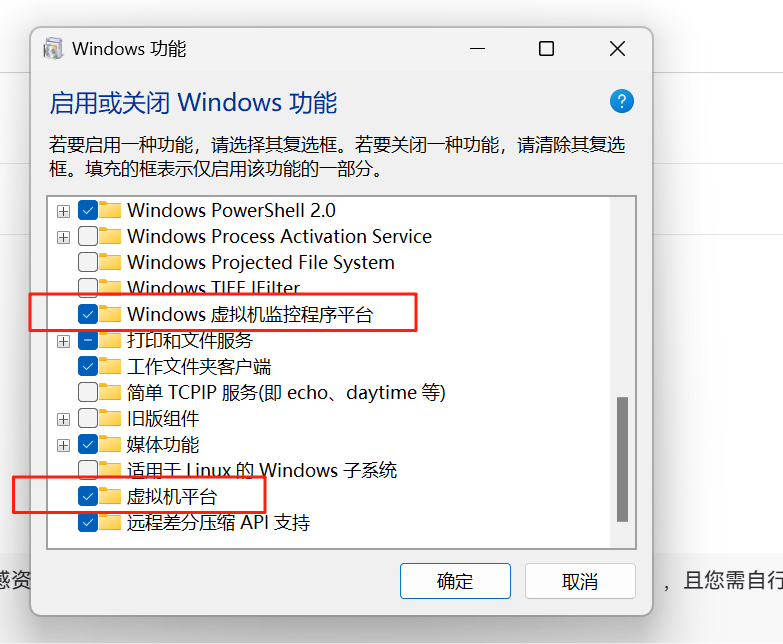Uncheck the 虚拟机平台 checkbox

click(88, 496)
